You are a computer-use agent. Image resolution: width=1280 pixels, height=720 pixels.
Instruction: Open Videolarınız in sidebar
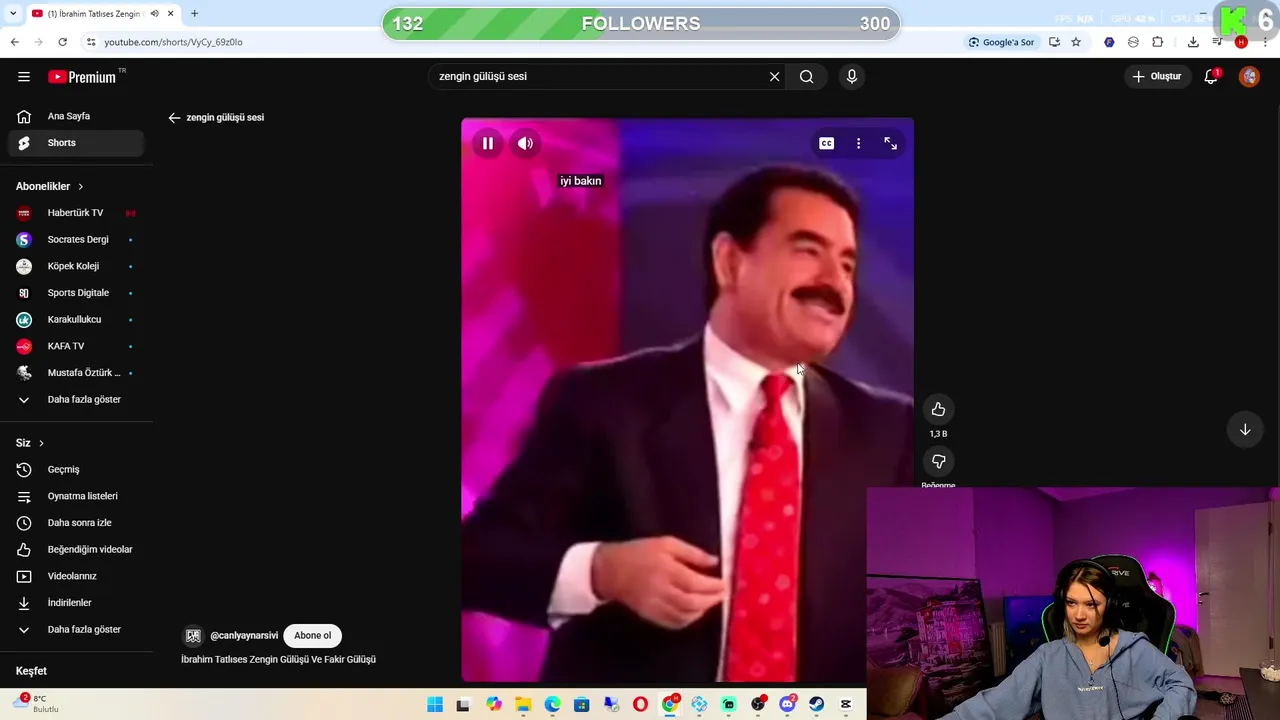(76, 576)
